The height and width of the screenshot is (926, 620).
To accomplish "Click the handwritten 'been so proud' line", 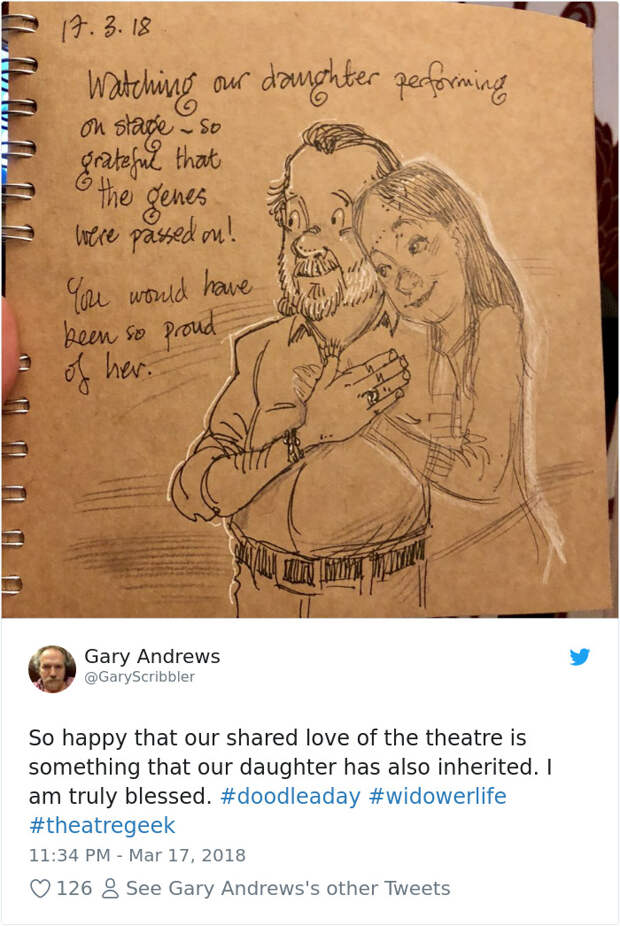I will pos(140,334).
